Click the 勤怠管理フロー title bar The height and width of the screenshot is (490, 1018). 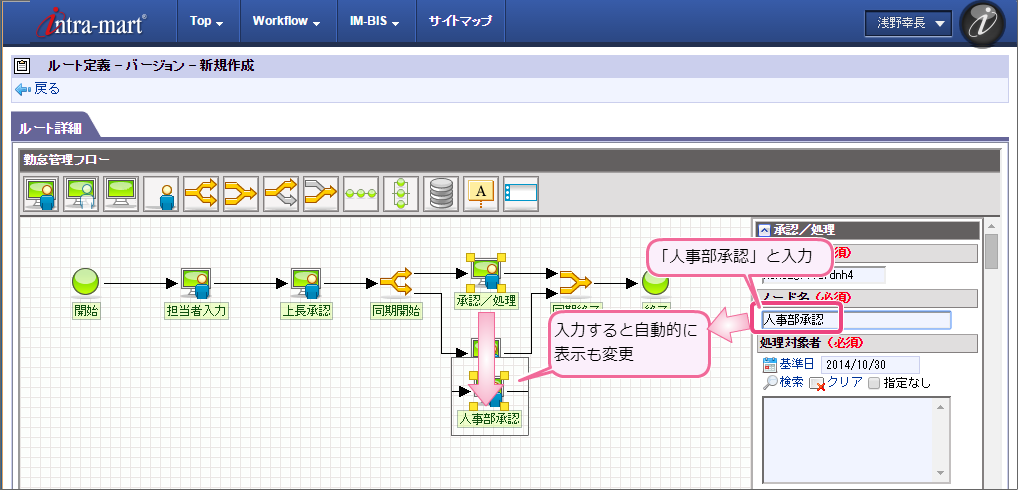(x=508, y=160)
